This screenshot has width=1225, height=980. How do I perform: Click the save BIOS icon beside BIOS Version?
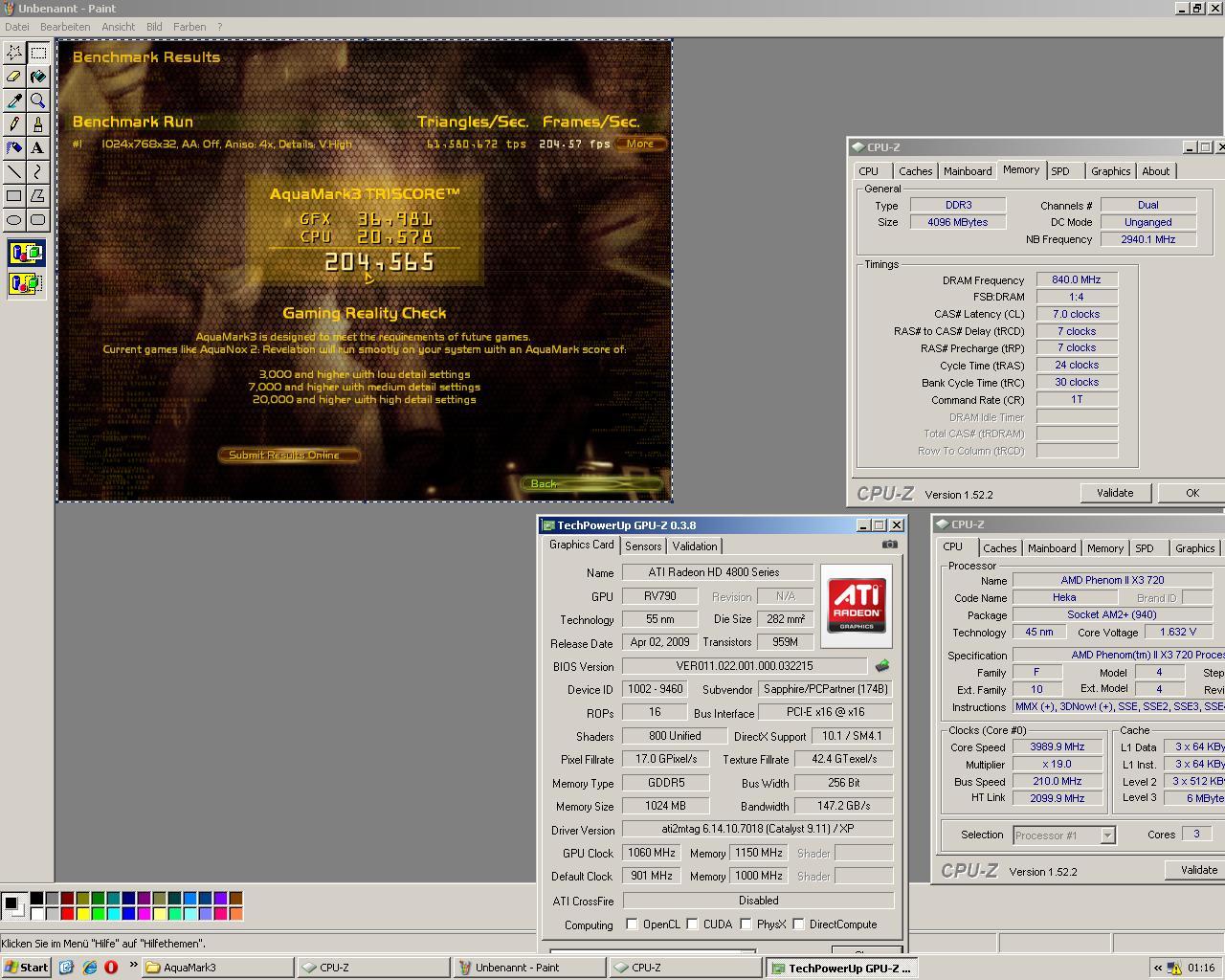(881, 665)
